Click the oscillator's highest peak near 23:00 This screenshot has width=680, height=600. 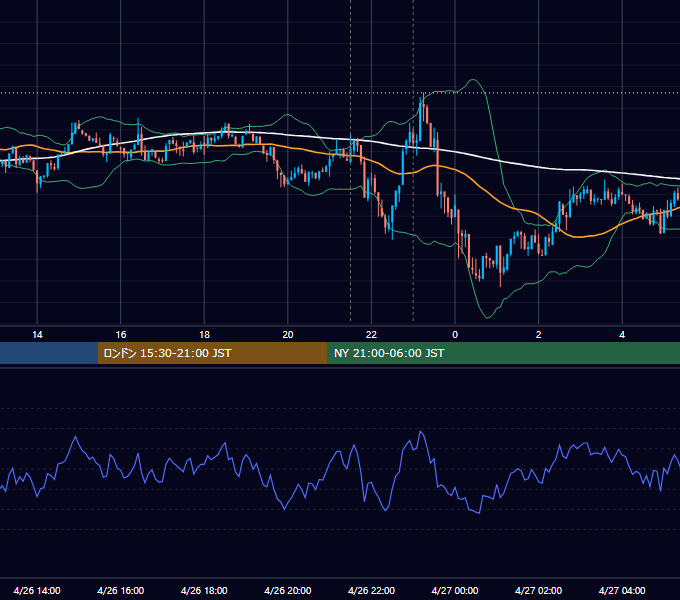[x=420, y=431]
